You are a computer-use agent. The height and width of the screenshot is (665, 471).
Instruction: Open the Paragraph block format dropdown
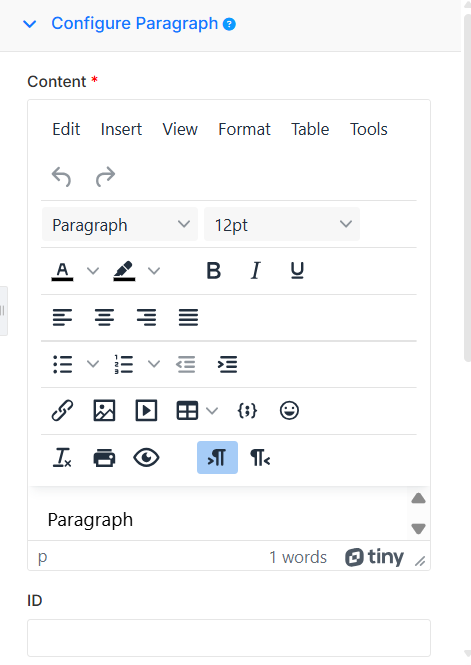point(120,224)
